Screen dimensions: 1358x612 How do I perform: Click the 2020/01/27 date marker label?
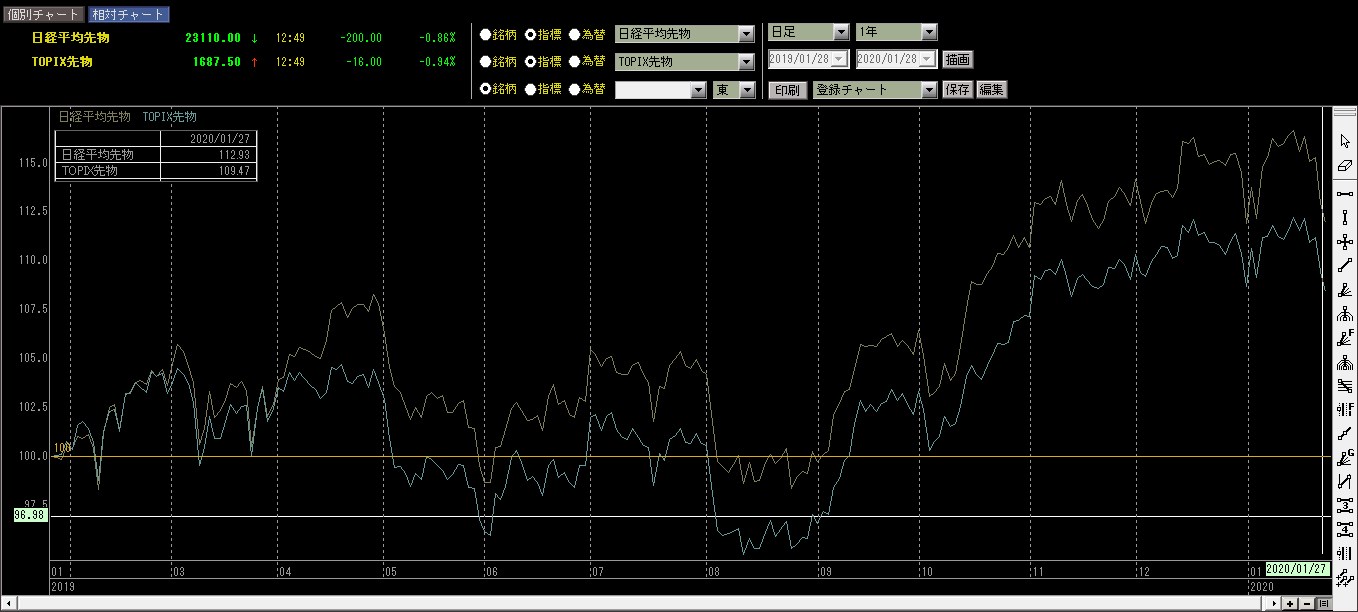(1298, 569)
